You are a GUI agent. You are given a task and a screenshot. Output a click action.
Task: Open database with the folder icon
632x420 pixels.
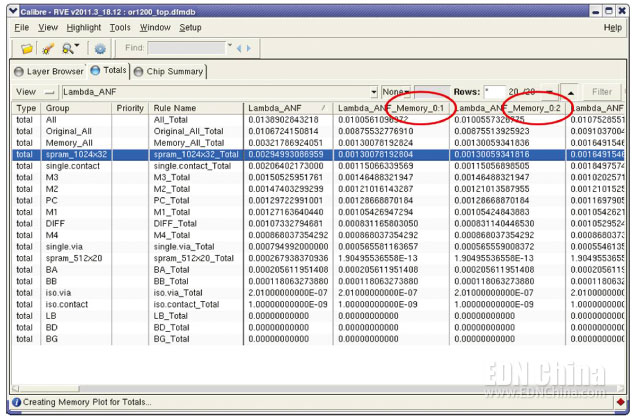(27, 49)
